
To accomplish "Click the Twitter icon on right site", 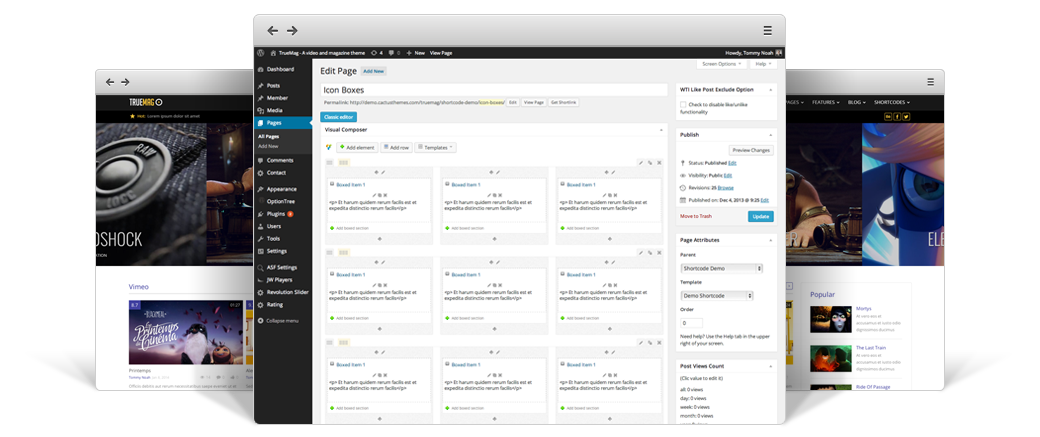I will [x=907, y=116].
